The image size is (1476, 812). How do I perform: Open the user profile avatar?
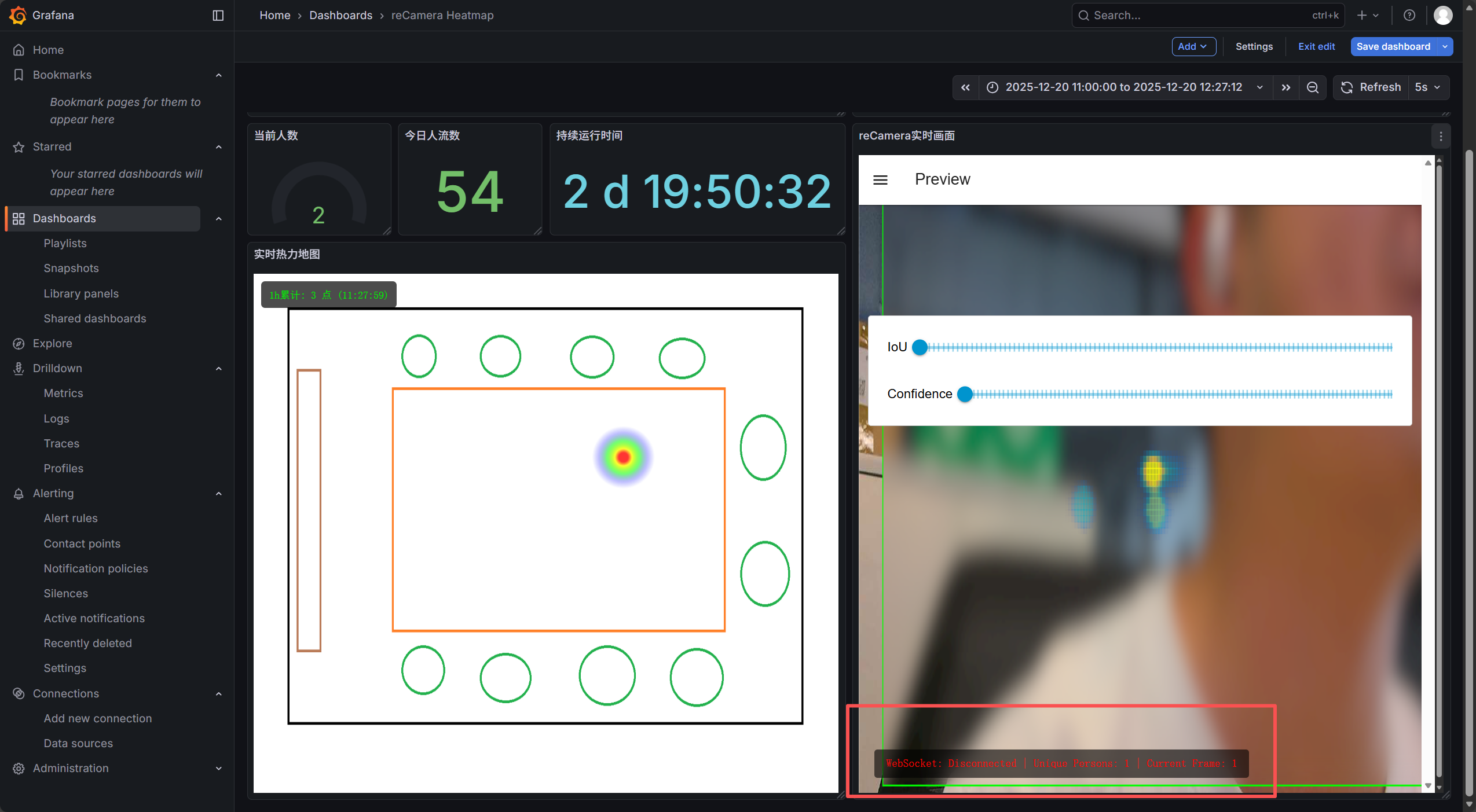point(1442,16)
